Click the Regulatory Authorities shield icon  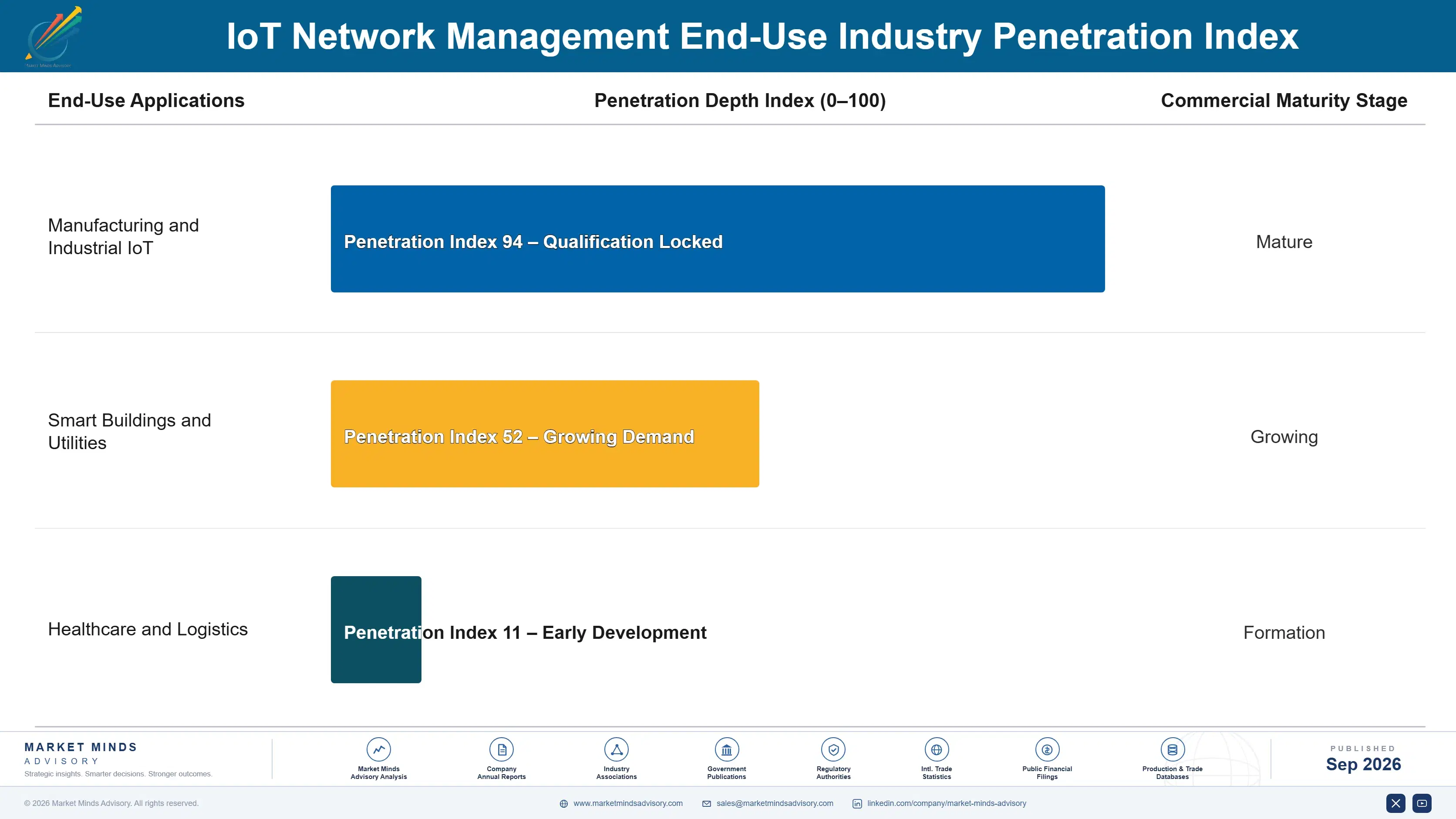pyautogui.click(x=833, y=749)
